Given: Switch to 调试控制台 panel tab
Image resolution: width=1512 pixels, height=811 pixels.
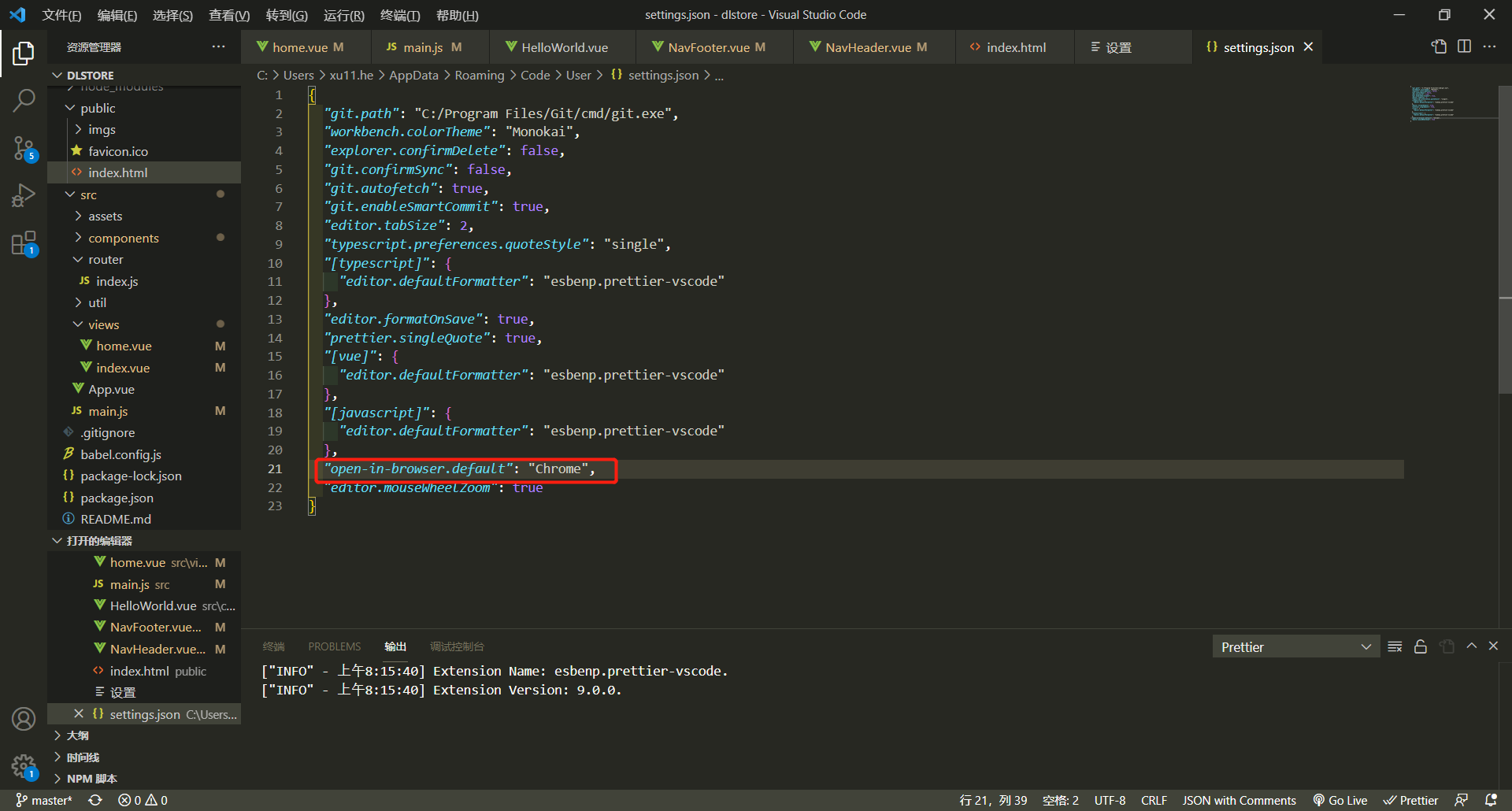Looking at the screenshot, I should pos(457,646).
